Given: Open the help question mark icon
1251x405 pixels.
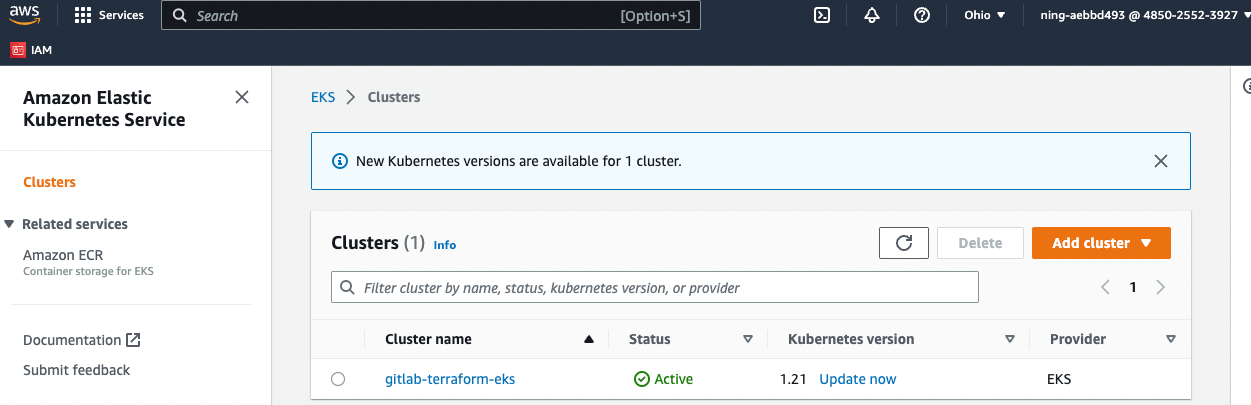Looking at the screenshot, I should coord(922,15).
